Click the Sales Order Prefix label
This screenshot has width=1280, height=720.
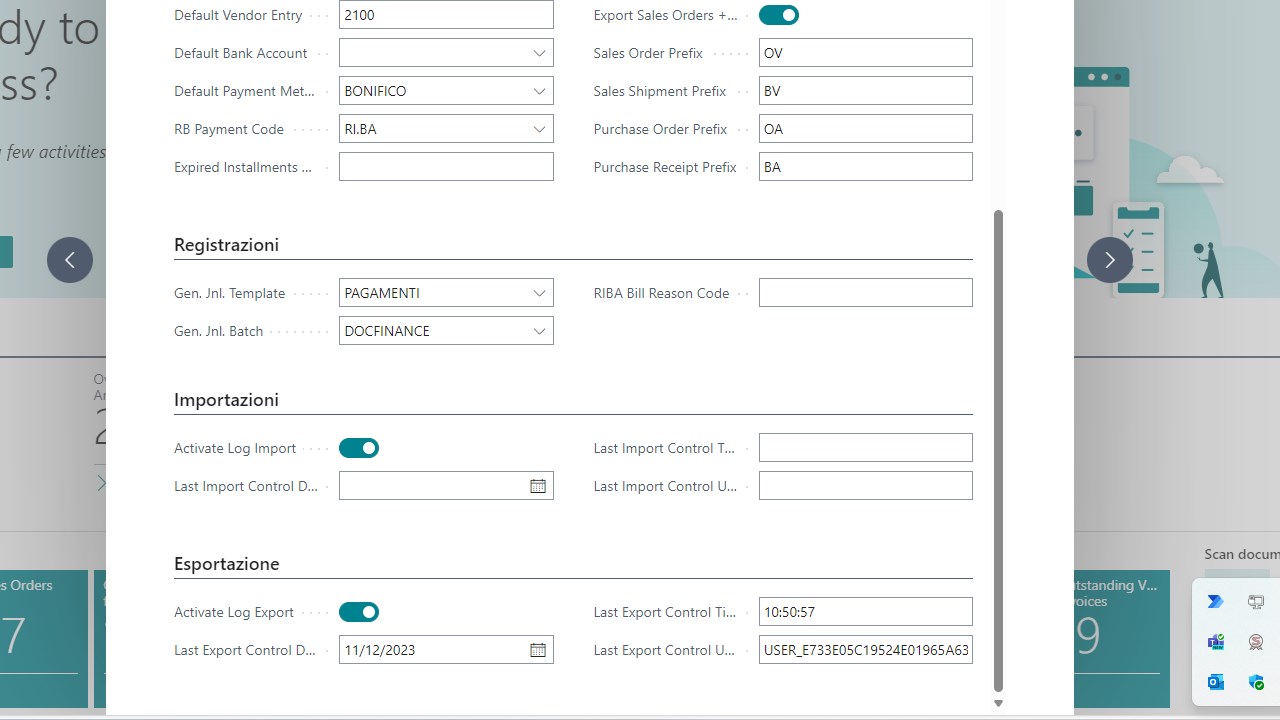[648, 53]
